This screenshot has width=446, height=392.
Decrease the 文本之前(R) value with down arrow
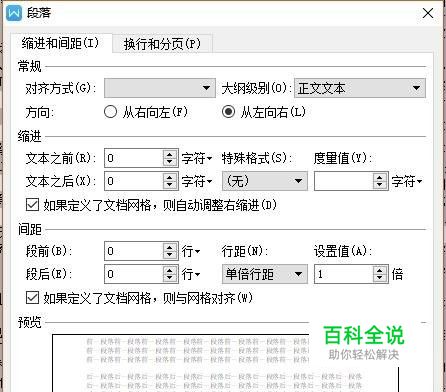[x=170, y=162]
